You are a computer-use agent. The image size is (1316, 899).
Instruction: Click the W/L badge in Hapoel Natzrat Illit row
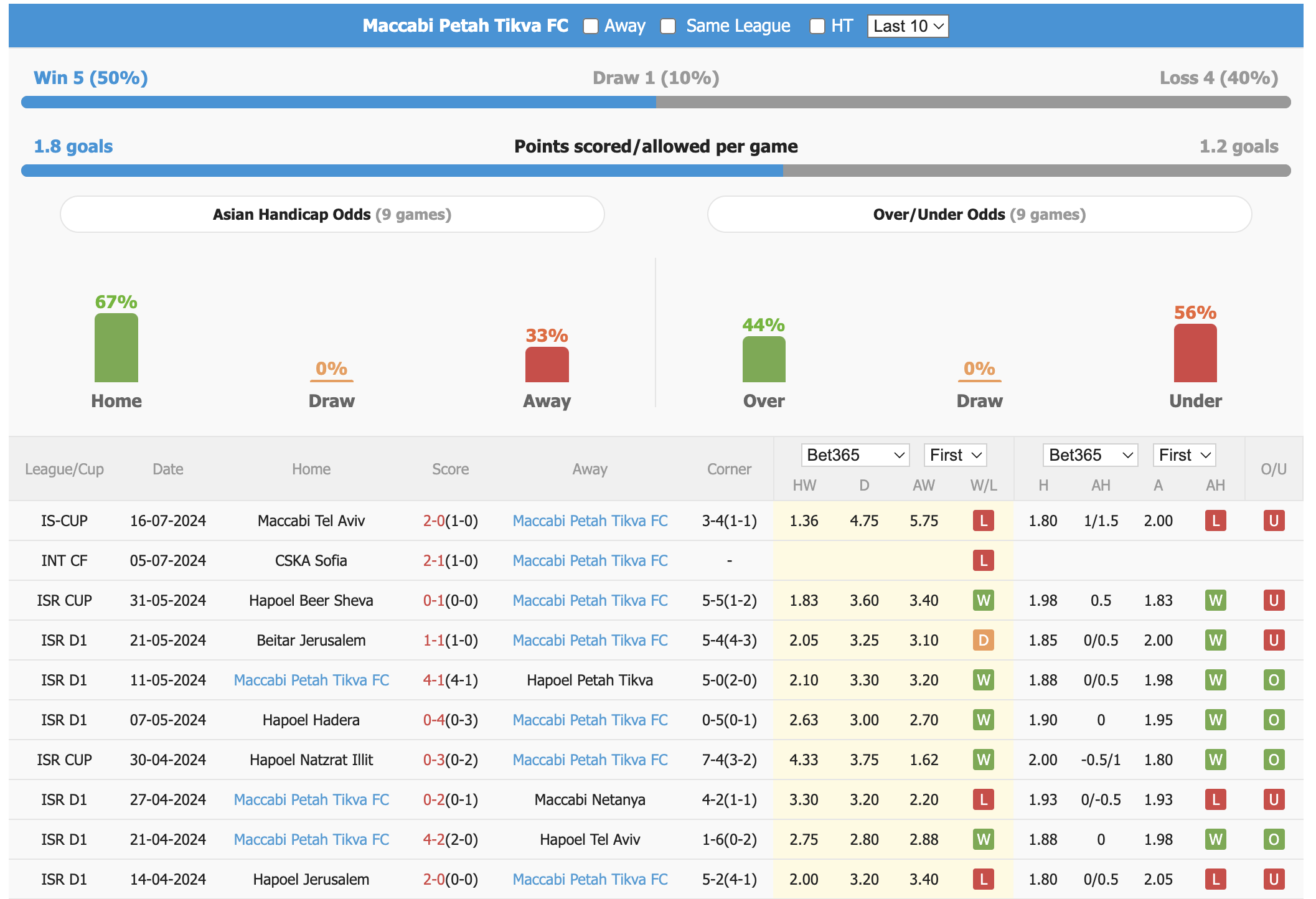point(984,760)
